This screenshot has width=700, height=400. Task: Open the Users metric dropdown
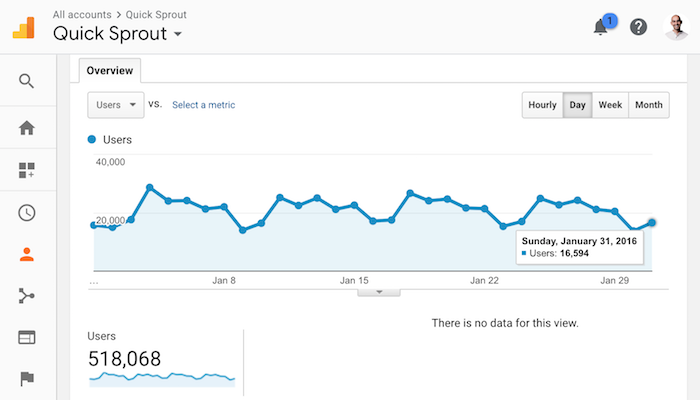pyautogui.click(x=116, y=105)
